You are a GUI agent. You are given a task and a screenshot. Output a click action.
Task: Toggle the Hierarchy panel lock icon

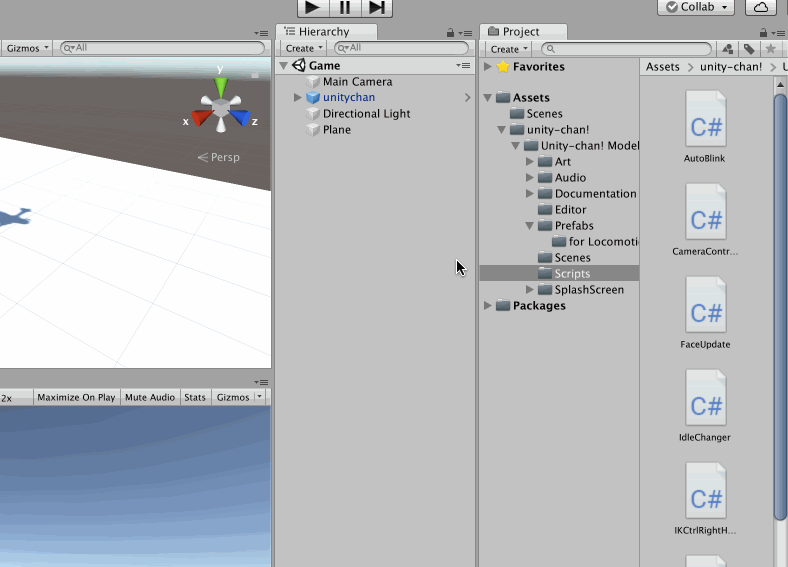451,33
